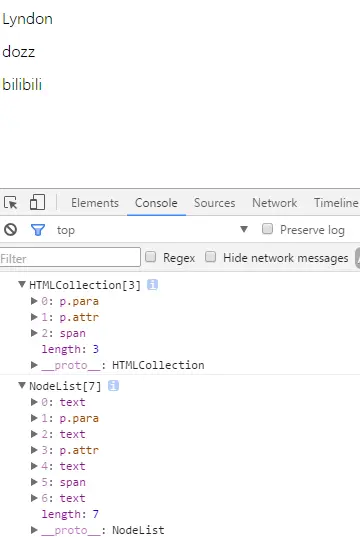Expand NodeList item 0: text
360x537 pixels.
click(x=34, y=402)
